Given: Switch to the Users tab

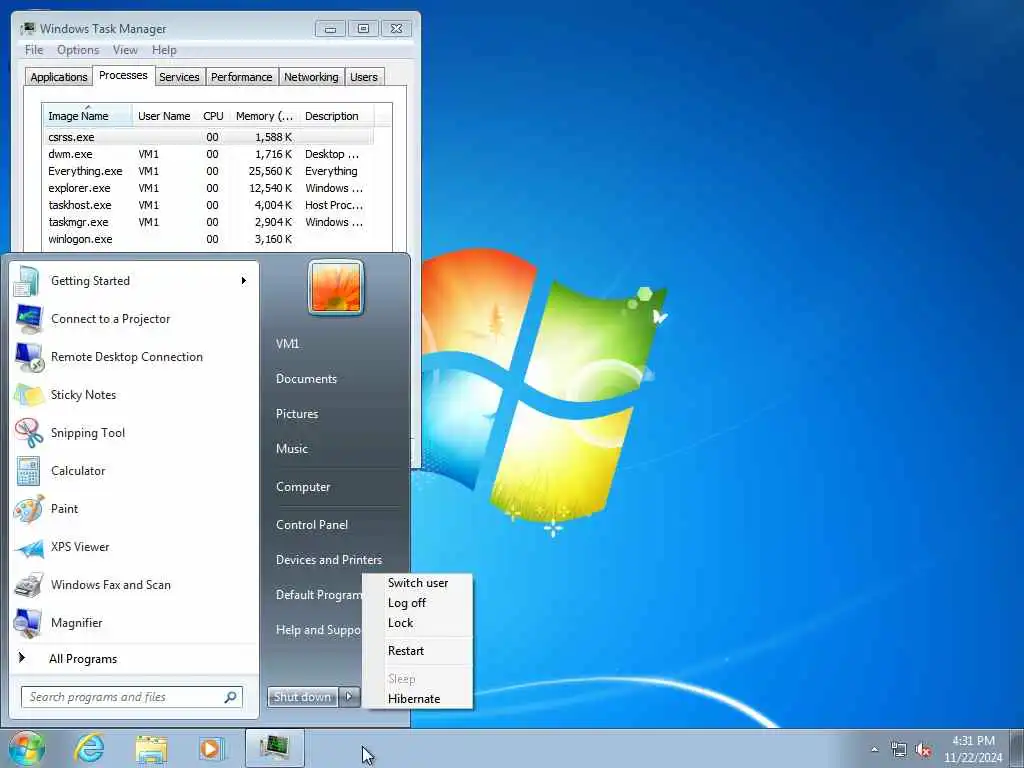Looking at the screenshot, I should coord(364,77).
